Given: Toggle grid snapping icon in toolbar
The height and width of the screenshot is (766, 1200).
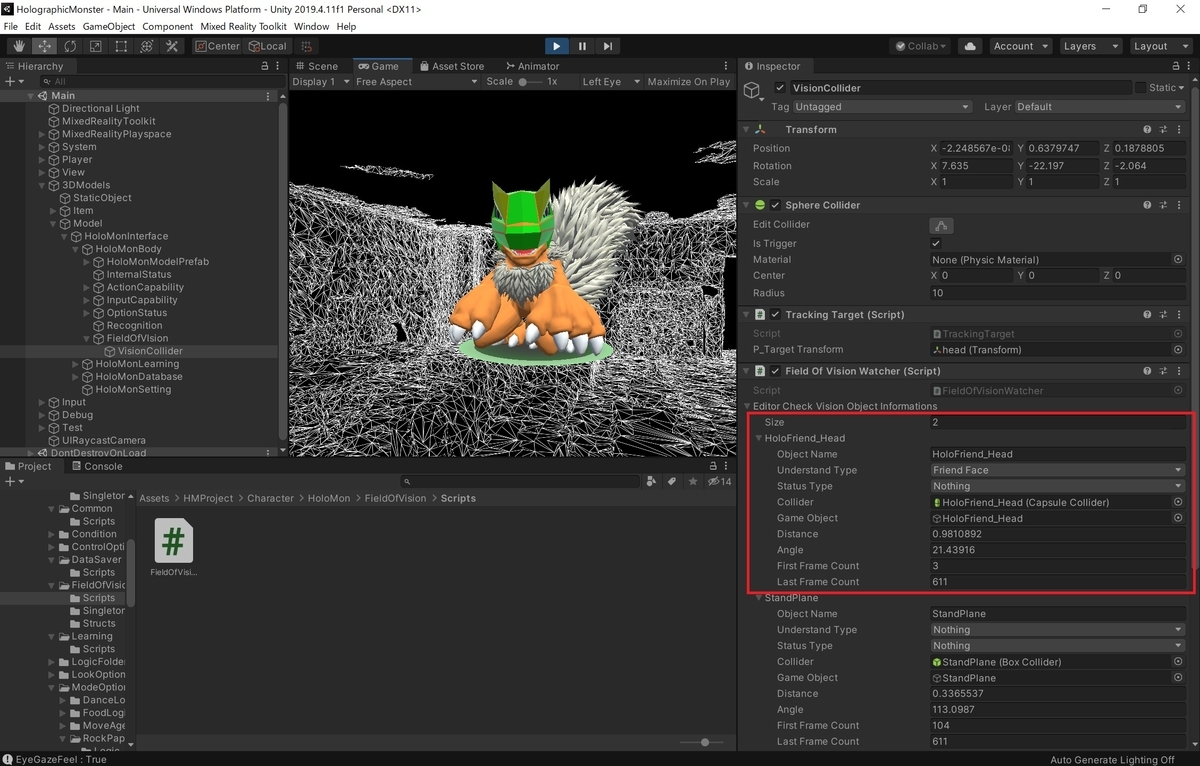Looking at the screenshot, I should (306, 46).
